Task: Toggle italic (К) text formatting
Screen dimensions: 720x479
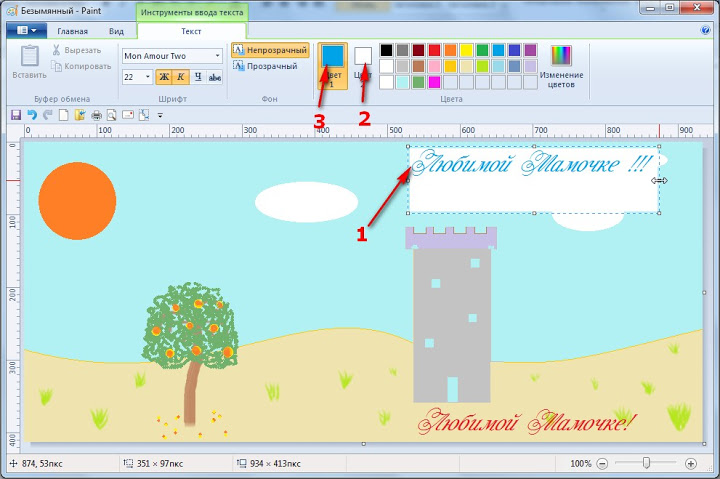Action: pyautogui.click(x=181, y=77)
